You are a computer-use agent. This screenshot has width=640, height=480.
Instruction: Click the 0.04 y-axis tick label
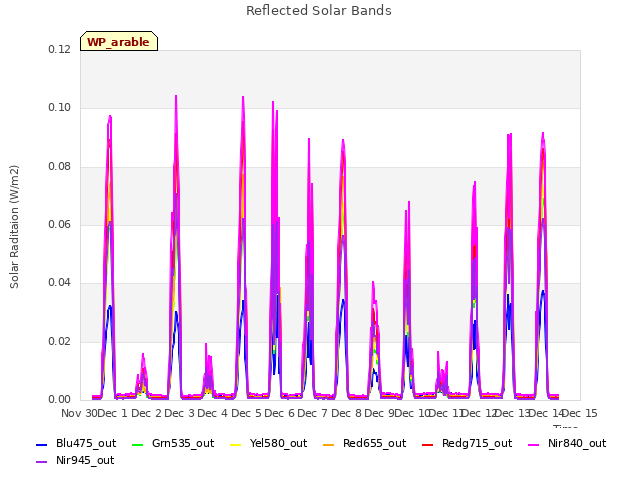click(x=60, y=282)
